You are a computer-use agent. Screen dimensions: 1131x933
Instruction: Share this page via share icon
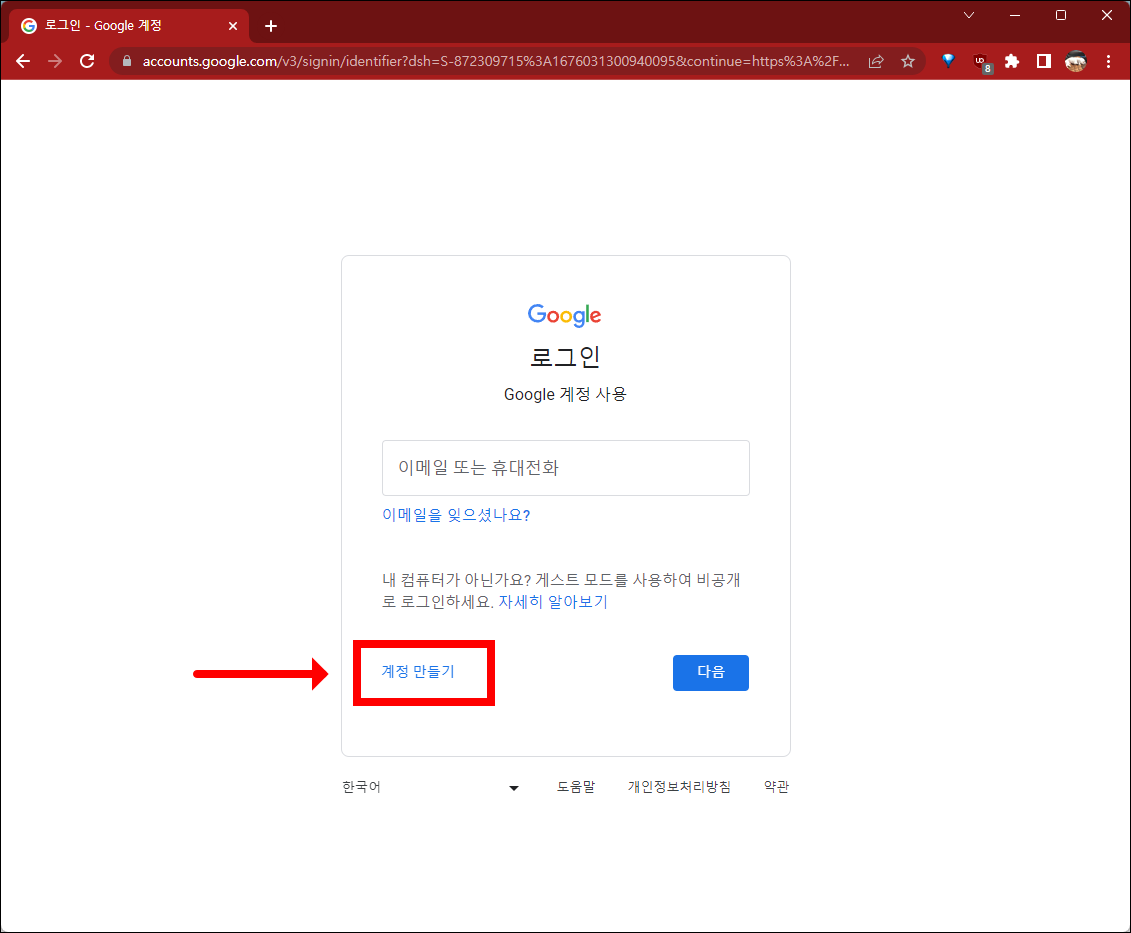click(x=876, y=61)
